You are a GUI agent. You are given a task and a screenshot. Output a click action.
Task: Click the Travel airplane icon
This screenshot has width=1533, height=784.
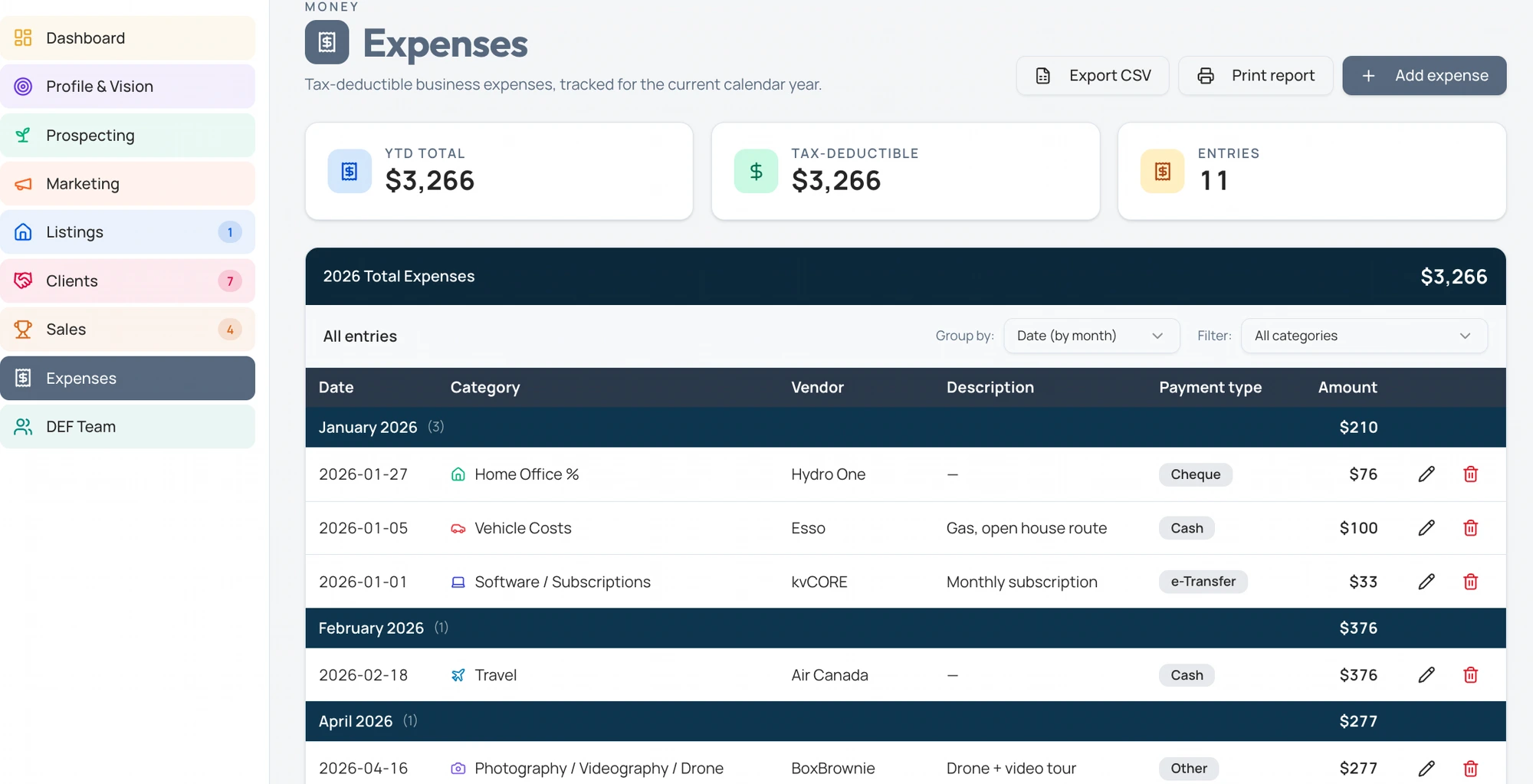tap(458, 675)
